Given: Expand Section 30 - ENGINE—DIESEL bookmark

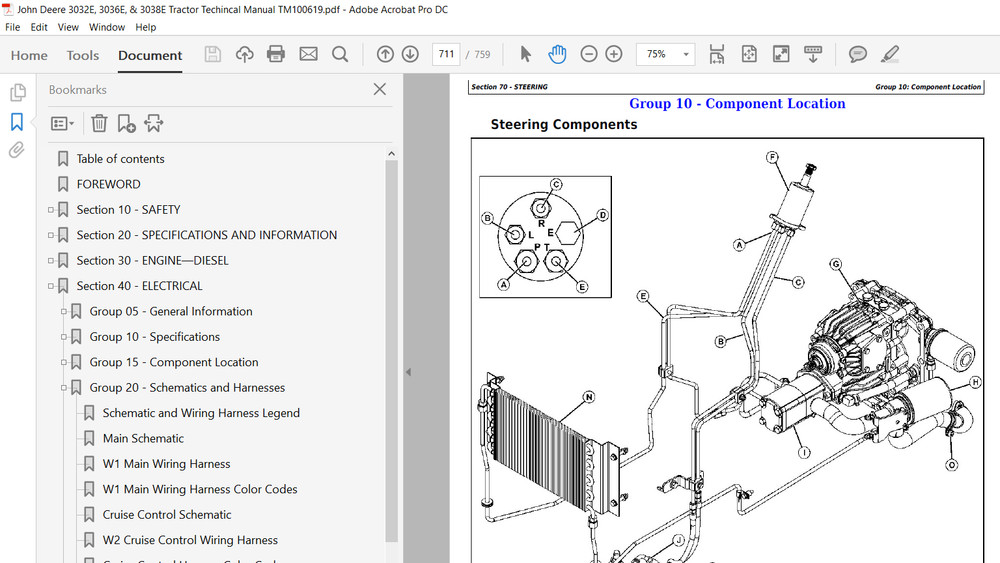Looking at the screenshot, I should [51, 260].
